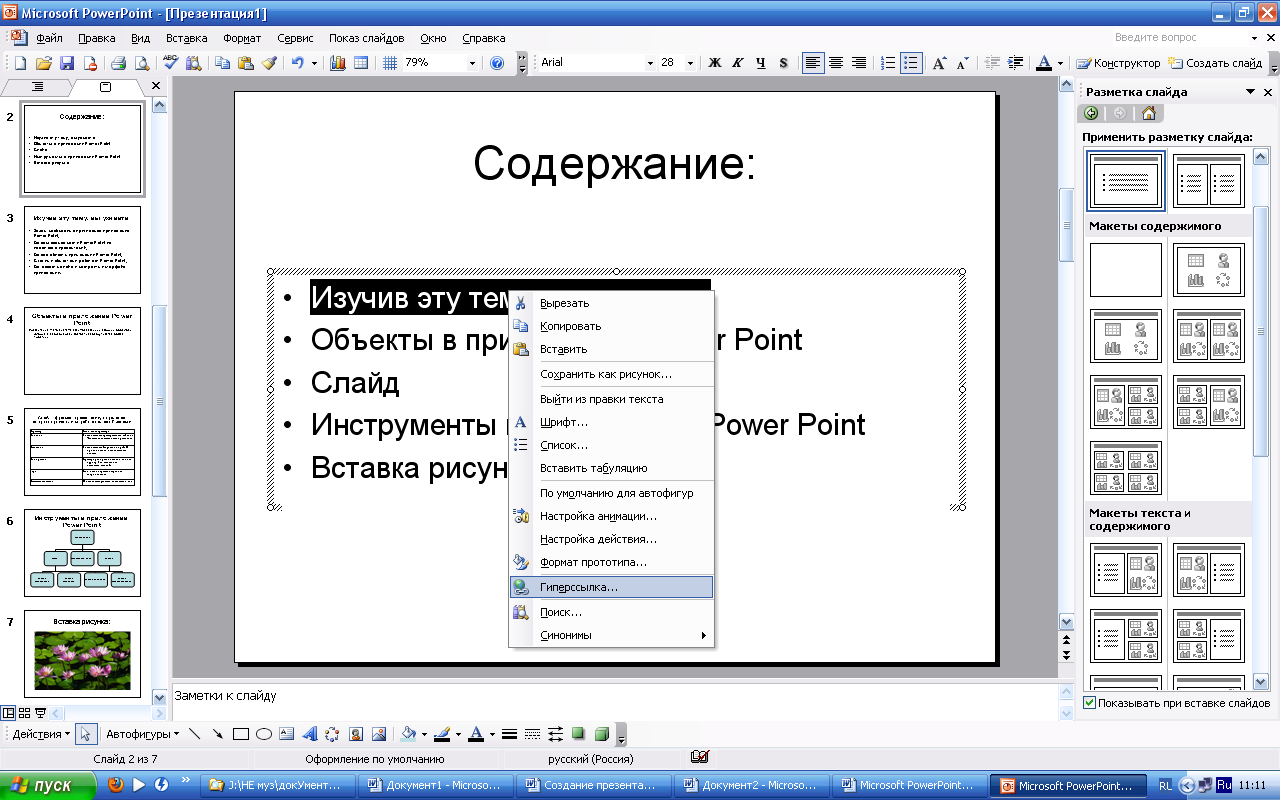The image size is (1280, 800).
Task: Click the Paste clipboard icon on the toolbar
Action: (x=246, y=63)
